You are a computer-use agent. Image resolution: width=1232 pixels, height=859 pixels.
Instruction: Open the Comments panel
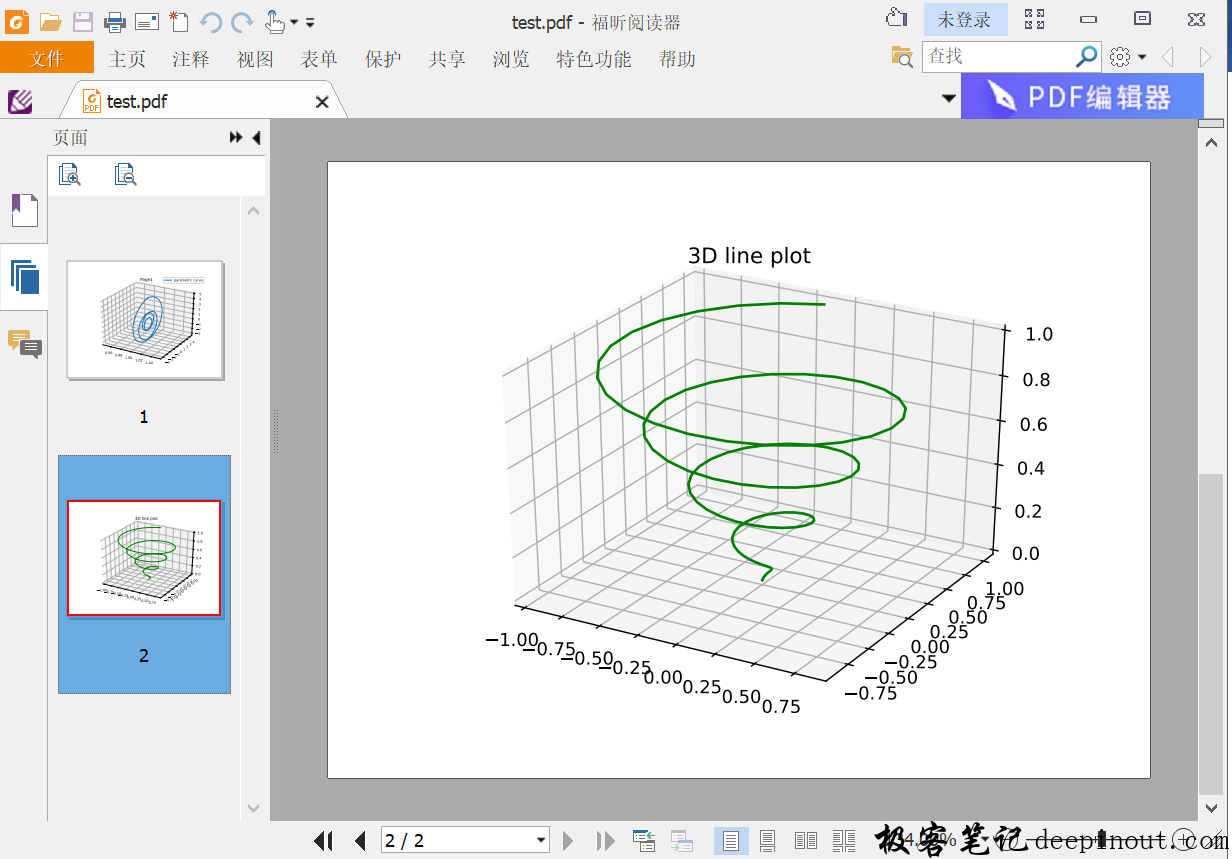pos(24,347)
